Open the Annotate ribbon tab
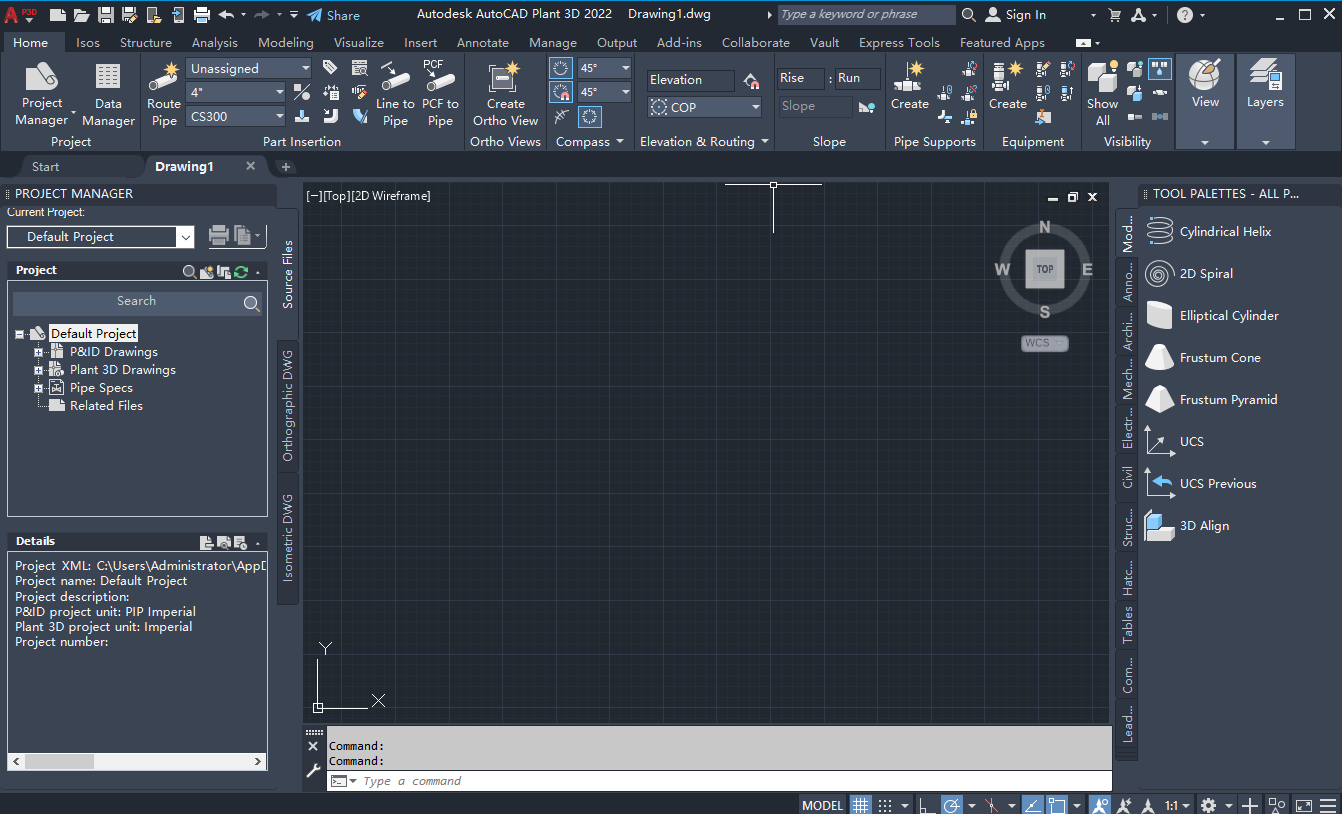 click(x=483, y=42)
